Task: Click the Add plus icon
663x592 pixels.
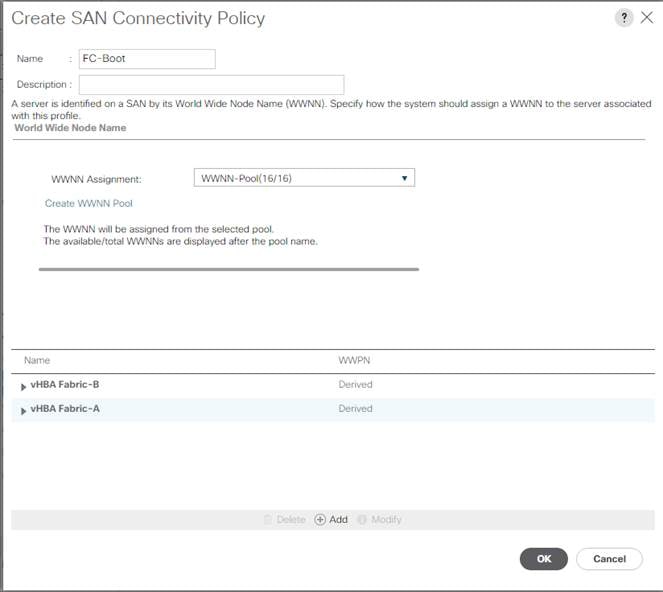Action: pos(320,519)
